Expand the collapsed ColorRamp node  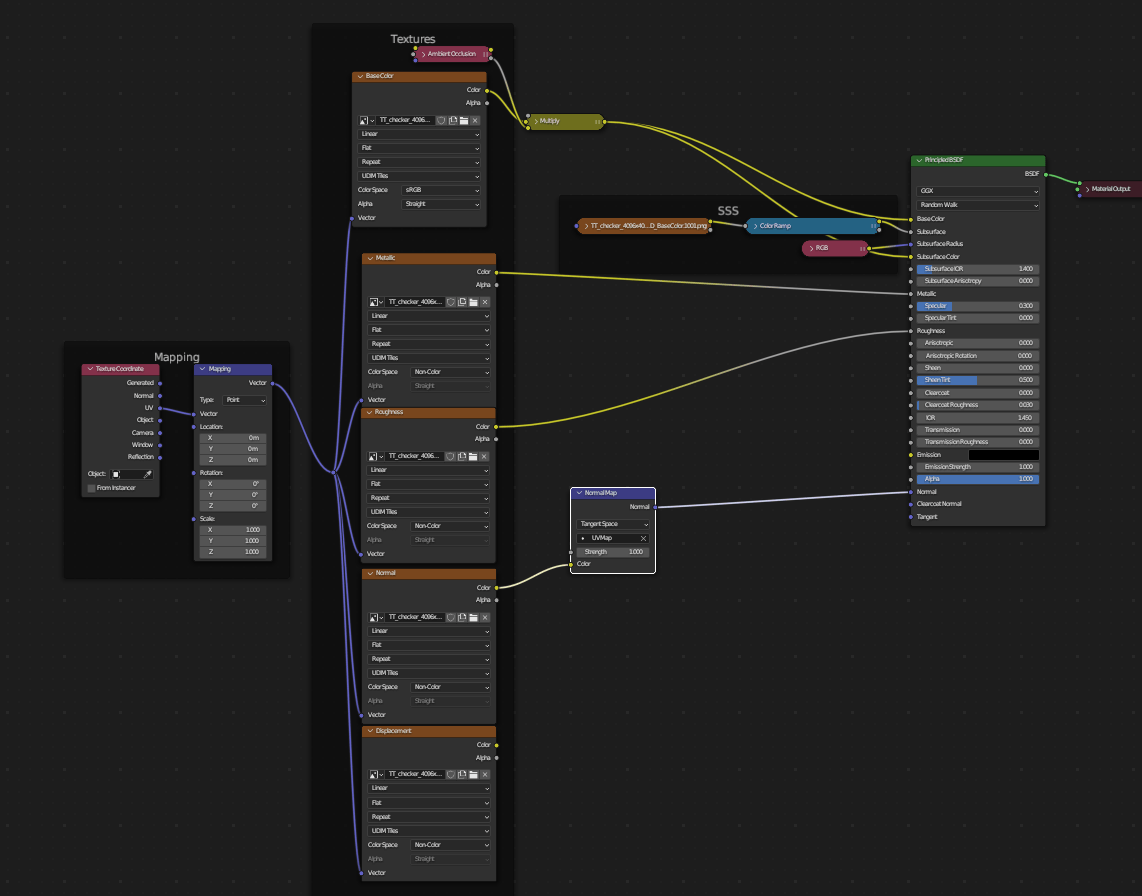click(x=754, y=226)
